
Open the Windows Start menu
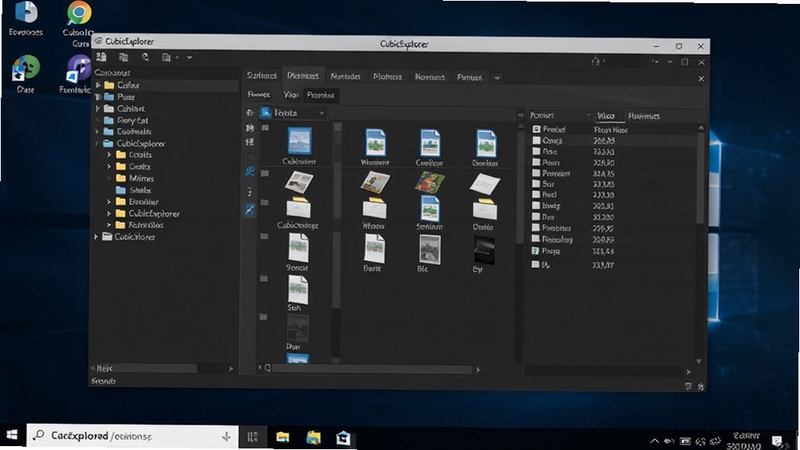[x=12, y=435]
